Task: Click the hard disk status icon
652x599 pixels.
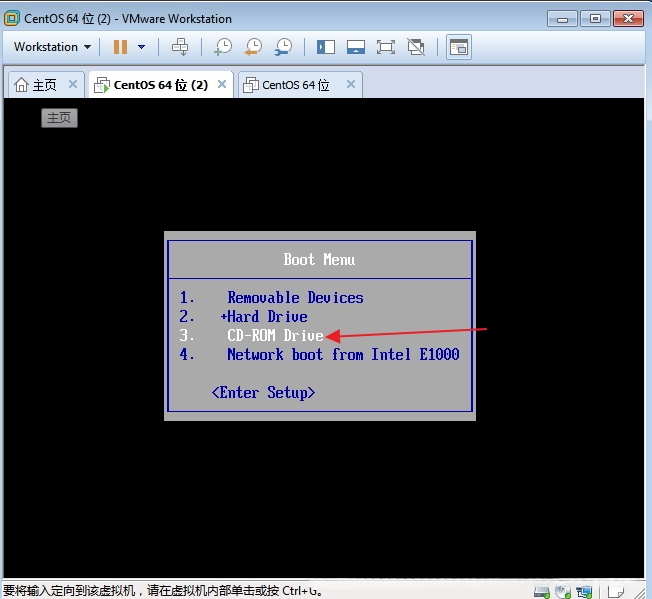Action: click(542, 591)
